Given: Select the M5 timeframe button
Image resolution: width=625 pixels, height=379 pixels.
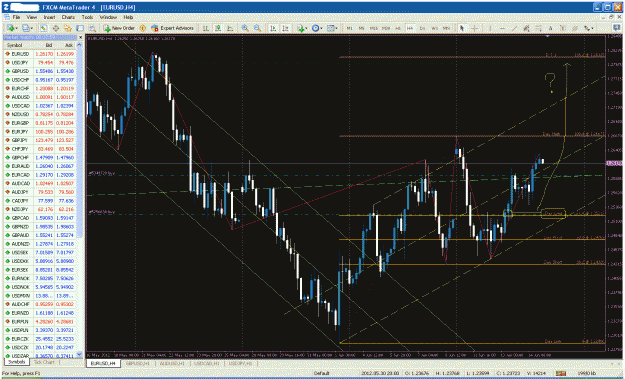Looking at the screenshot, I should (x=362, y=28).
